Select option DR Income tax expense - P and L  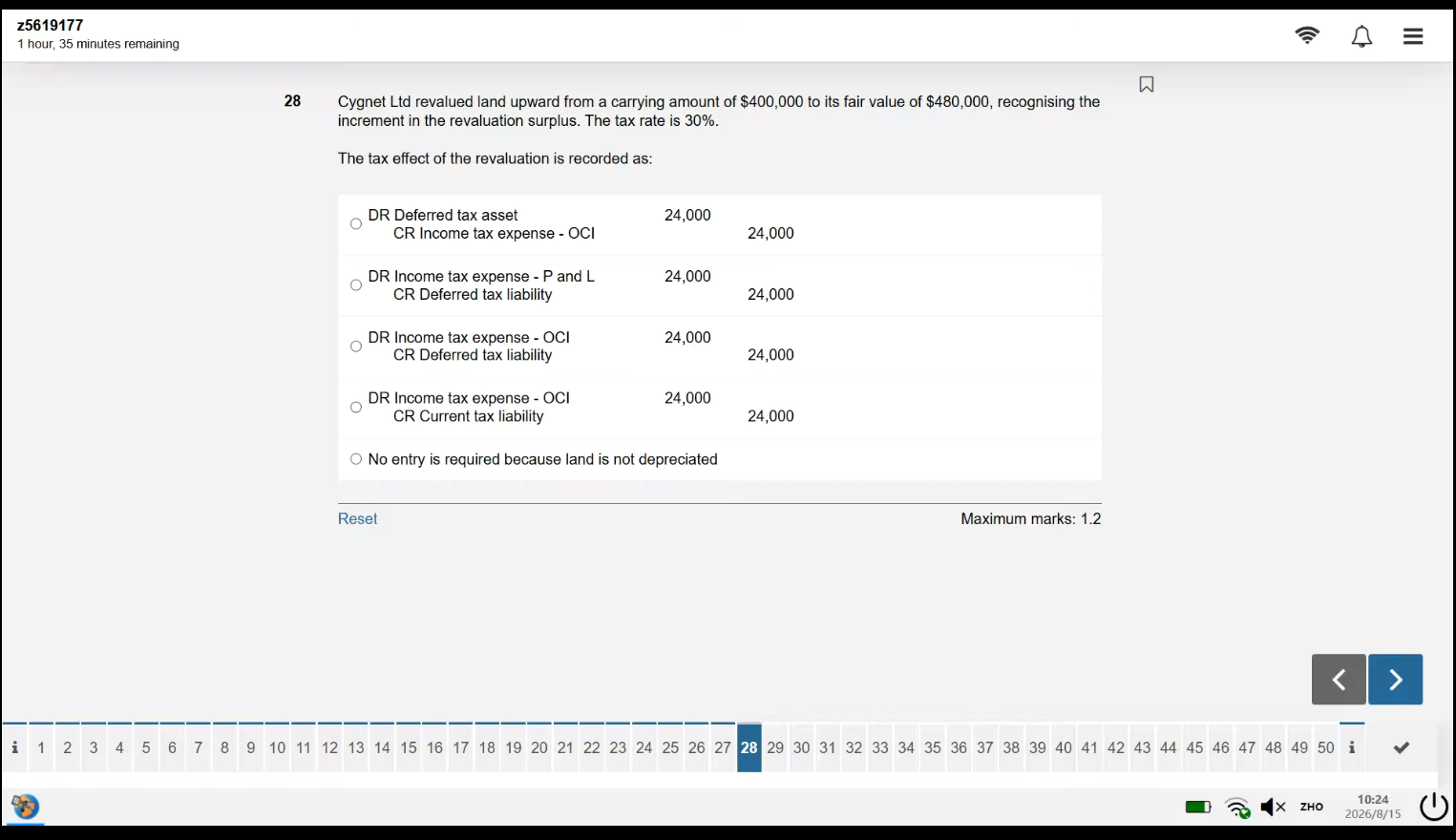coord(356,285)
